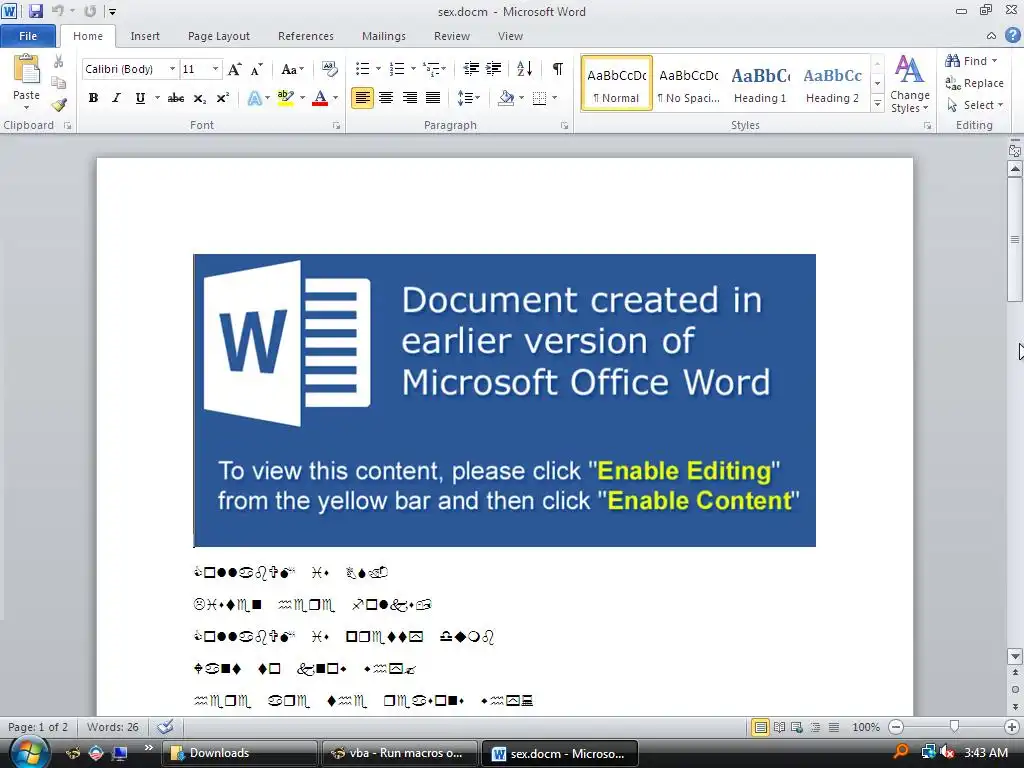Image resolution: width=1024 pixels, height=768 pixels.
Task: Apply superscript formatting
Action: click(223, 98)
